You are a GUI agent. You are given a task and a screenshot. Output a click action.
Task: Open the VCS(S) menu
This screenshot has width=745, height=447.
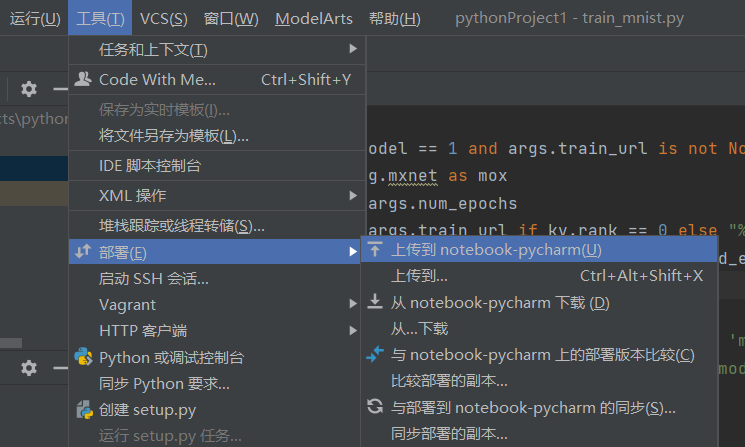(163, 19)
